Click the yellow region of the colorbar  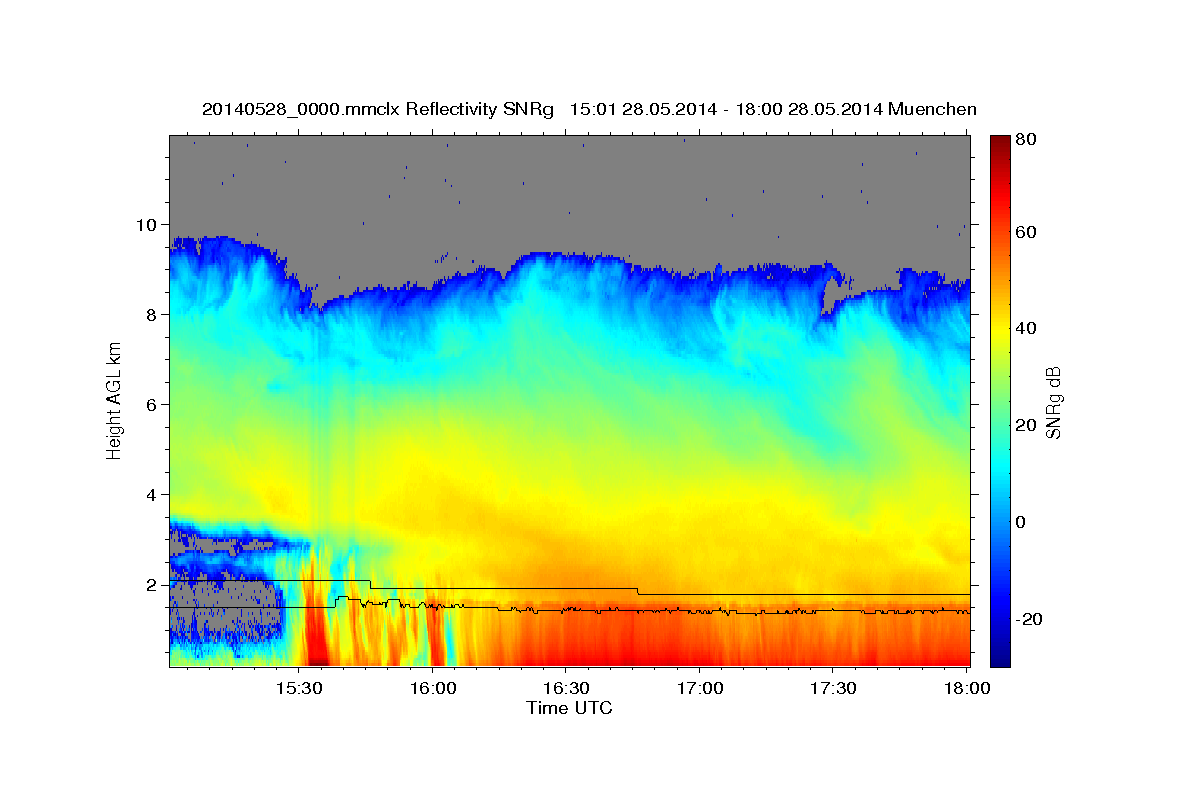tap(1000, 330)
